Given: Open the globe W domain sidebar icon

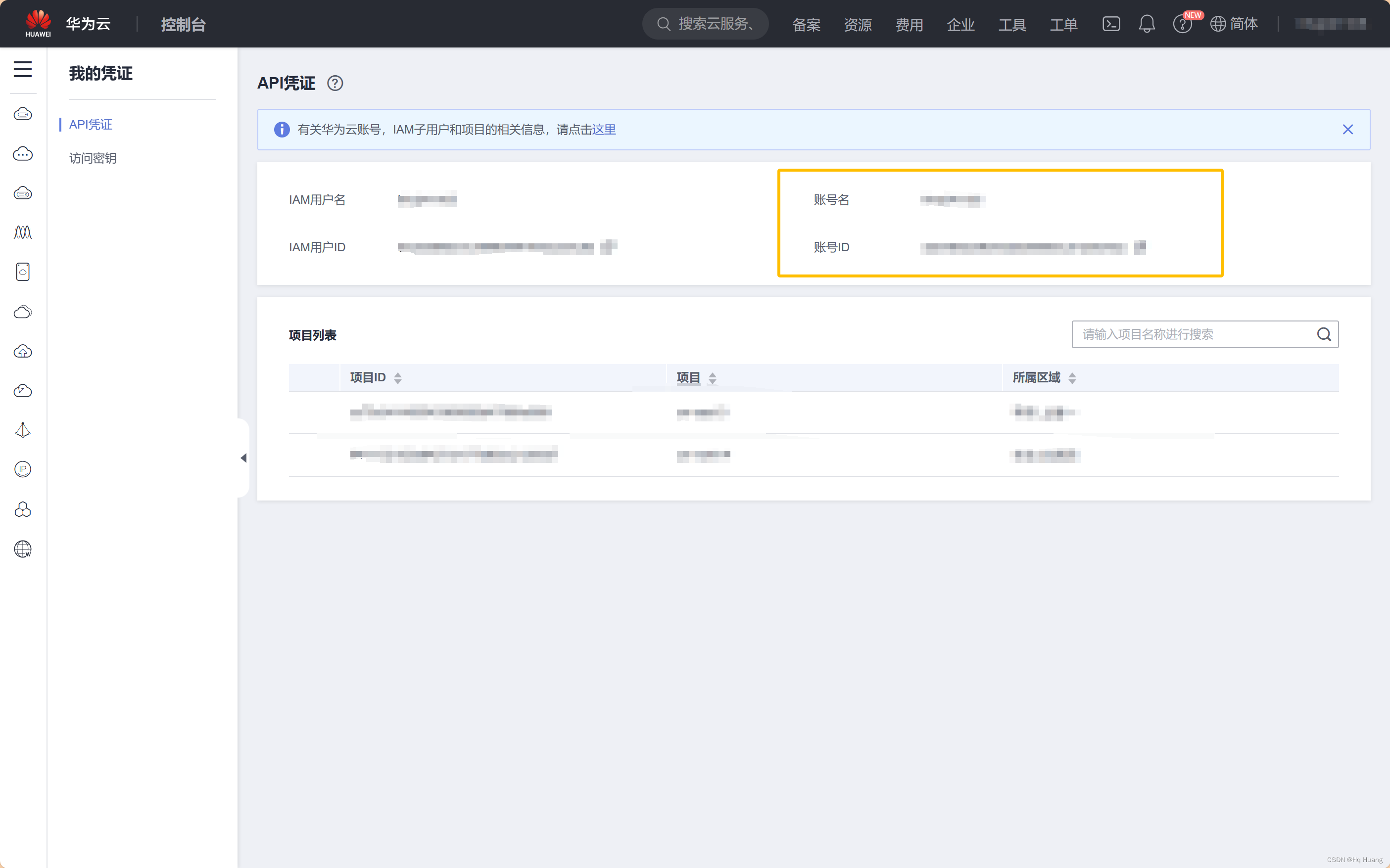Looking at the screenshot, I should (x=22, y=549).
